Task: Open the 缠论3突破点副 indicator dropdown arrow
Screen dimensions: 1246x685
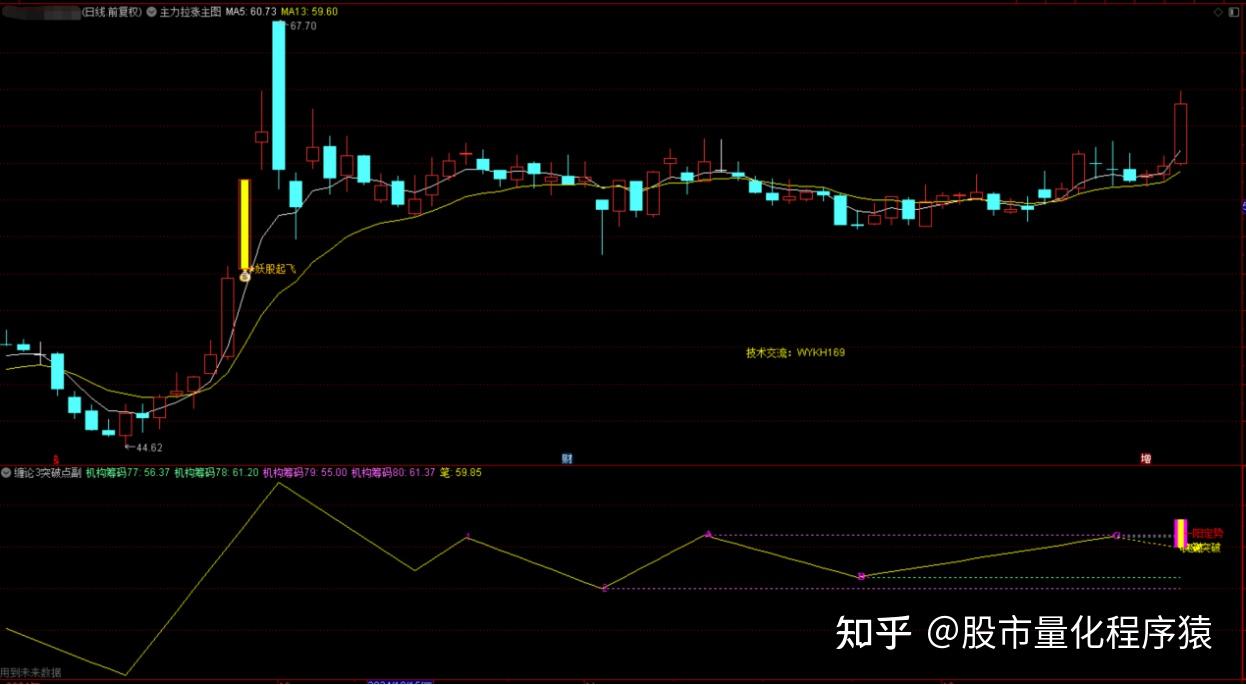Action: click(x=5, y=472)
